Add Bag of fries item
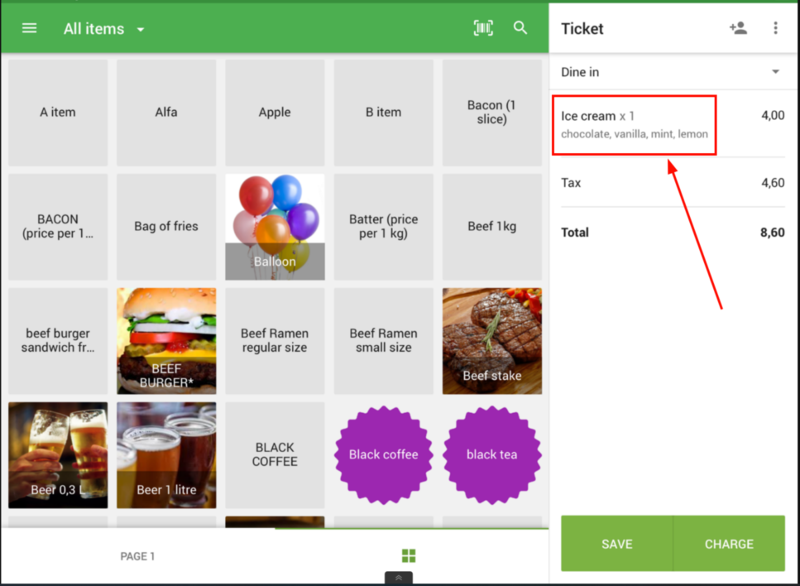 tap(166, 227)
